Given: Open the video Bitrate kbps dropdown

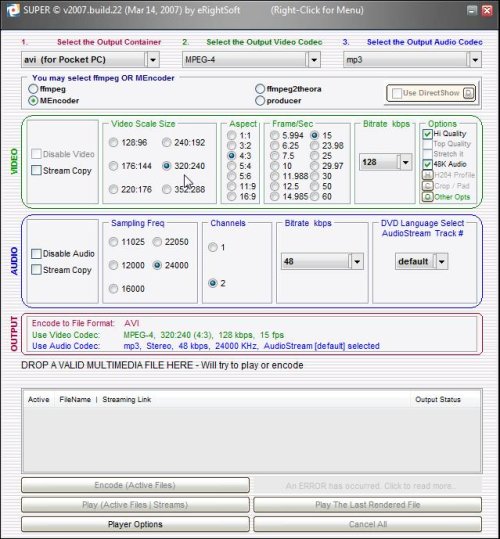Looking at the screenshot, I should click(406, 162).
